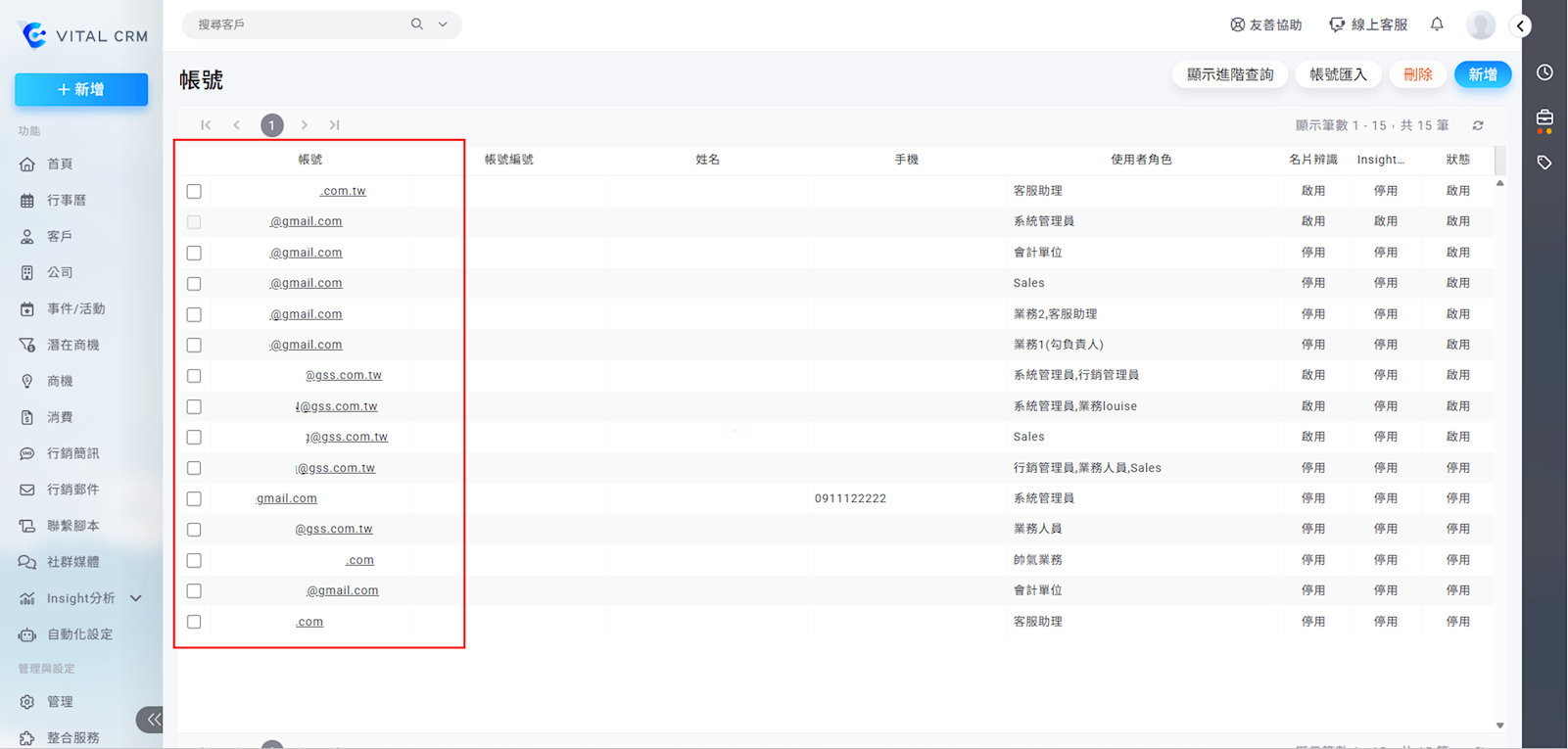Viewport: 1568px width, 749px height.
Task: Expand the right panel collapse arrow
Action: 1520,26
